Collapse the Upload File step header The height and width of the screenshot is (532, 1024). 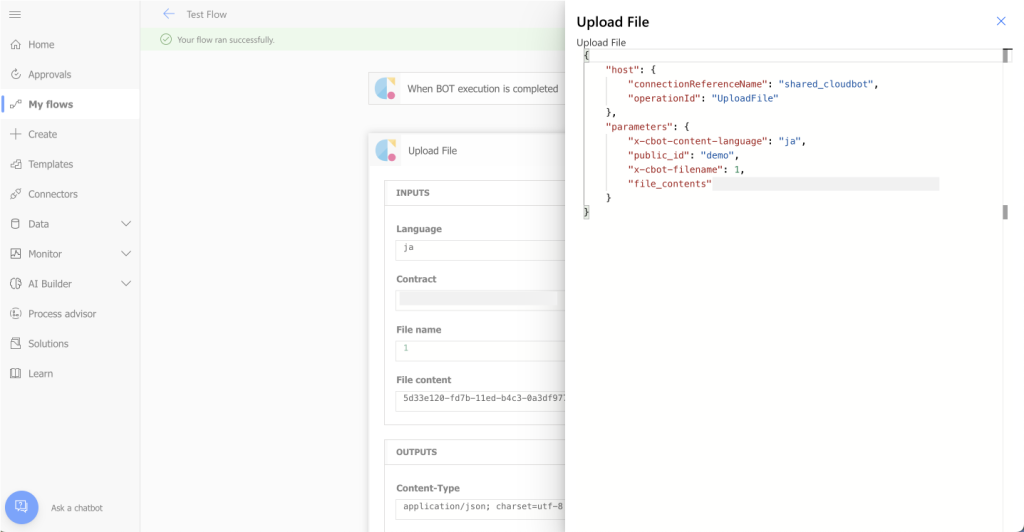coord(467,151)
